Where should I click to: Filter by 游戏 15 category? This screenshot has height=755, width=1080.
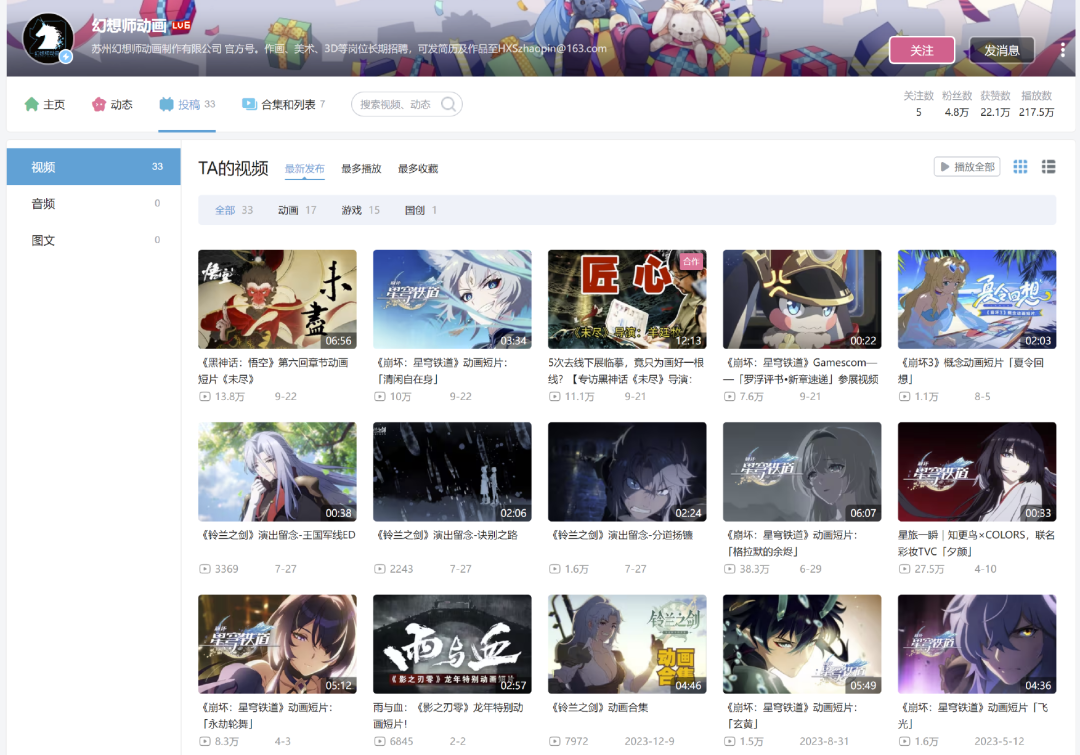pos(360,210)
